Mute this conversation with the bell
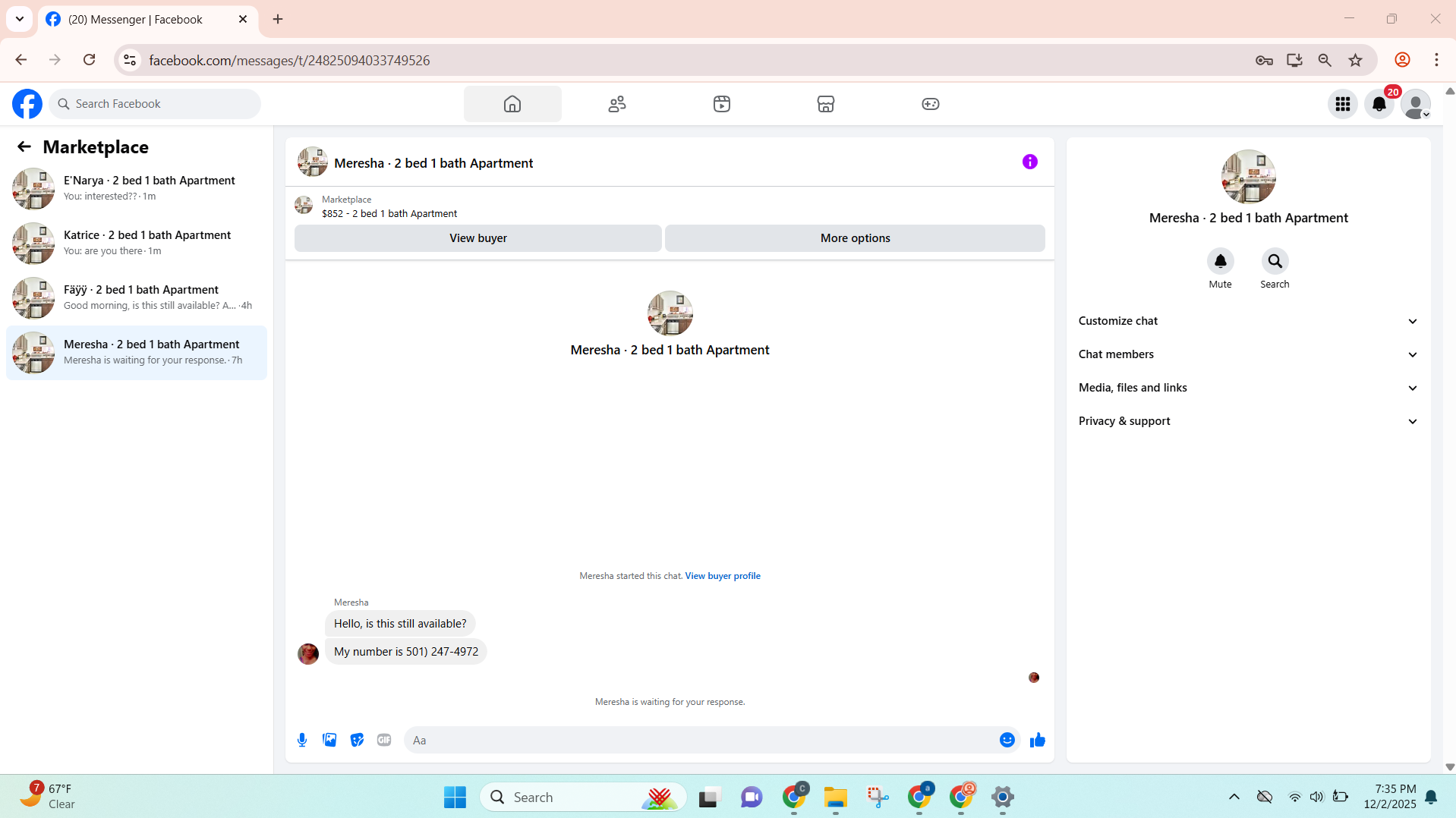This screenshot has height=818, width=1456. [1221, 261]
